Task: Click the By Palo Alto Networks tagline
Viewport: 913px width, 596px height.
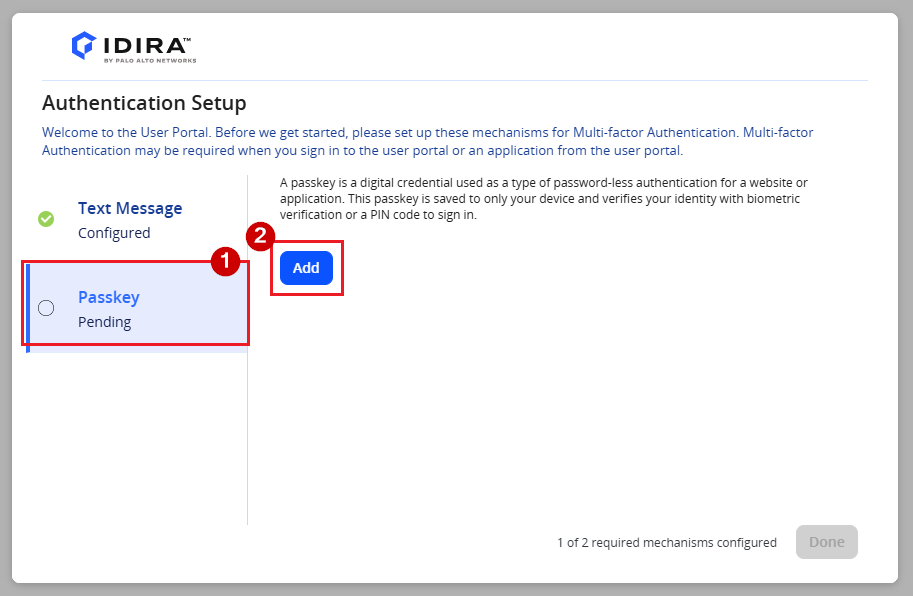Action: pos(150,61)
